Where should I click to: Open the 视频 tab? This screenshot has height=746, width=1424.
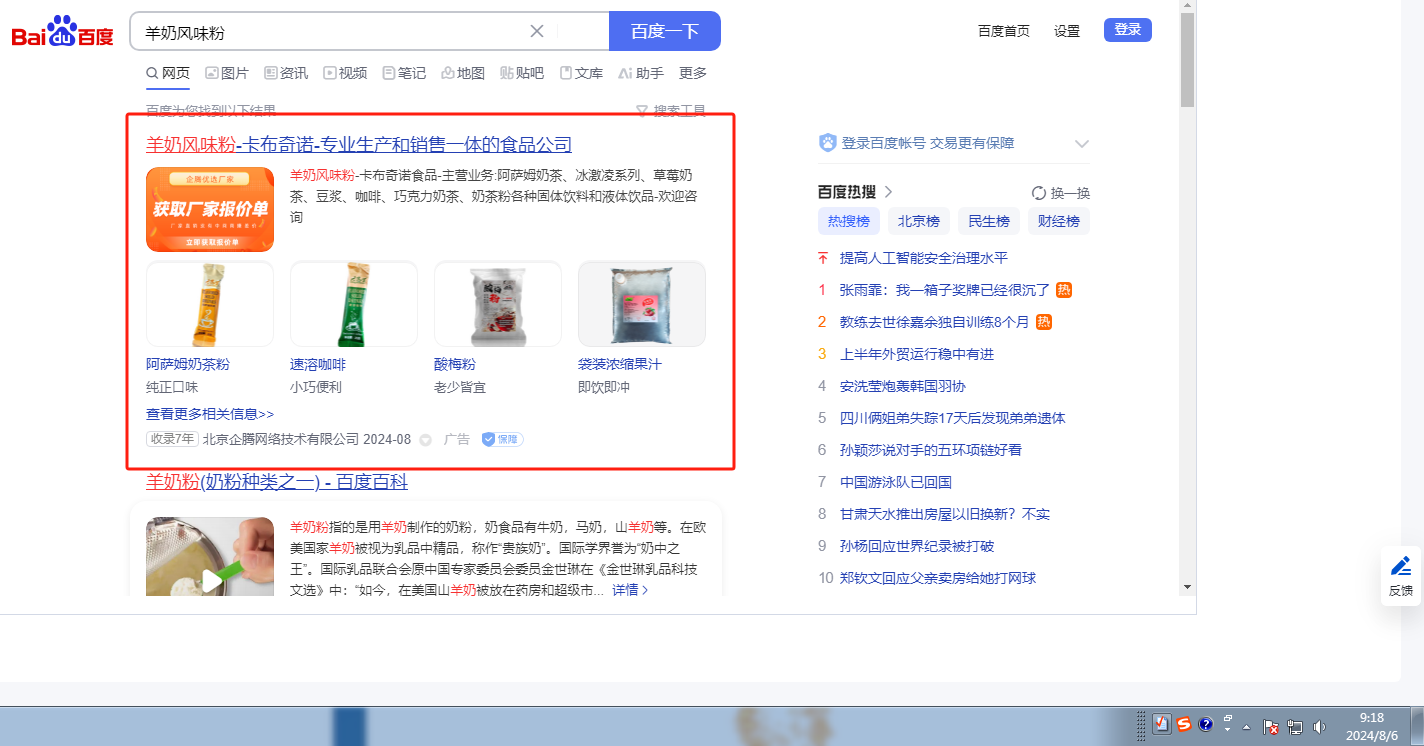coord(345,73)
